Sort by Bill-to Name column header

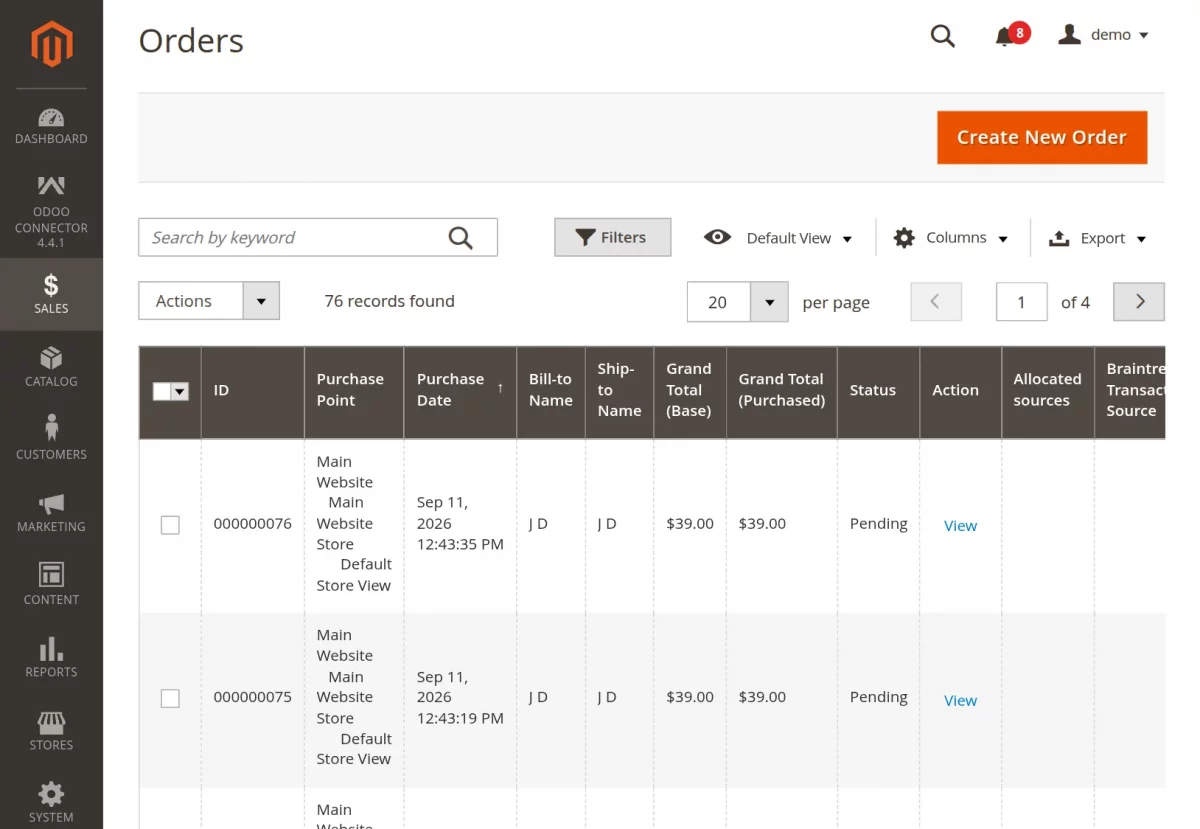(x=551, y=391)
